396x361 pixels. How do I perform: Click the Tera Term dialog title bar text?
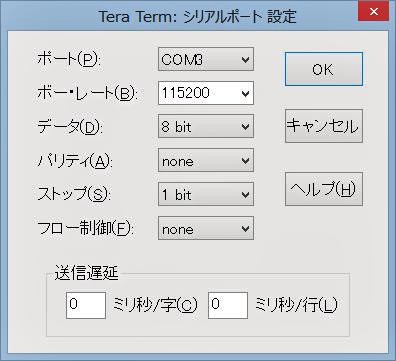tap(198, 17)
